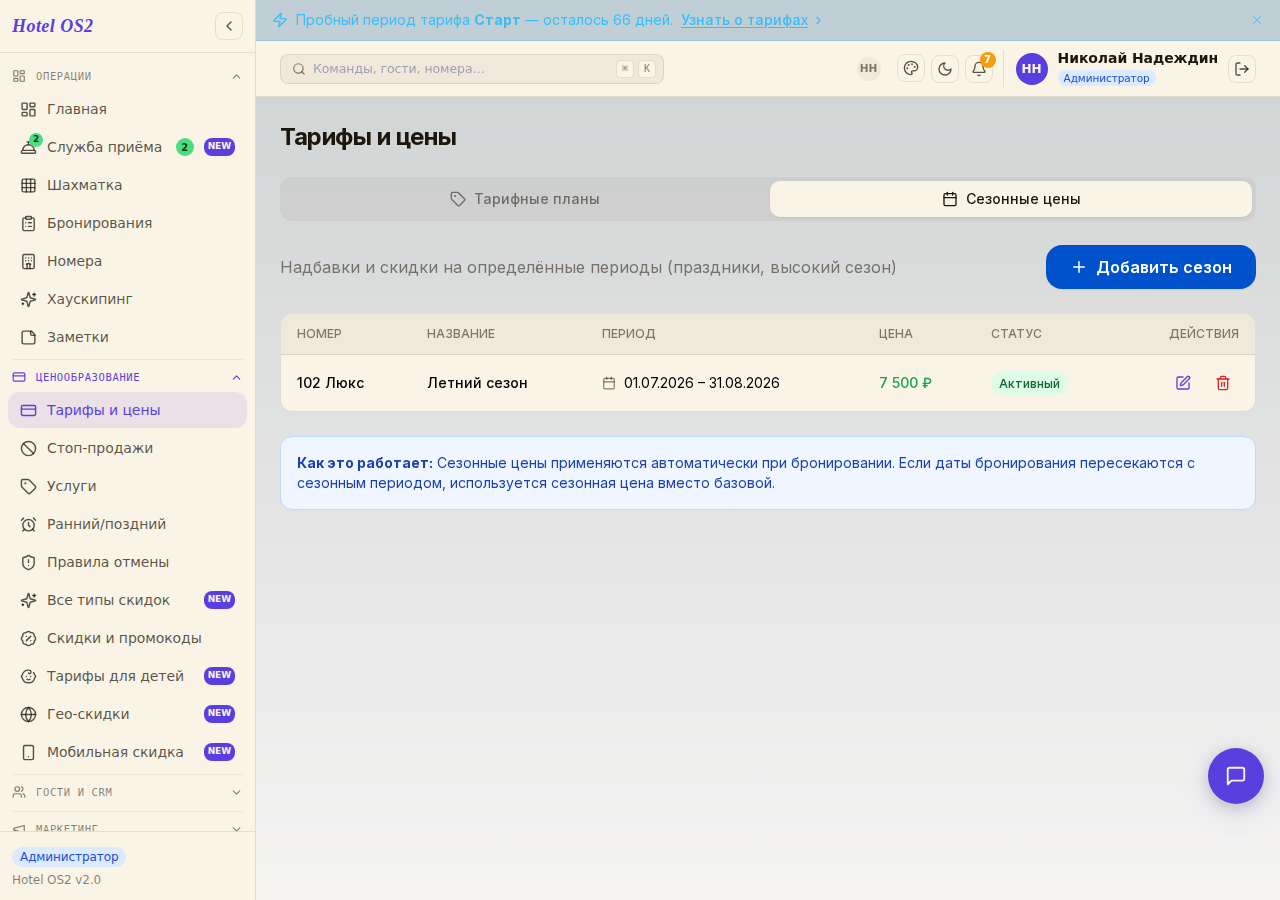
Task: Switch to the Тарифные планы tab
Action: (526, 199)
